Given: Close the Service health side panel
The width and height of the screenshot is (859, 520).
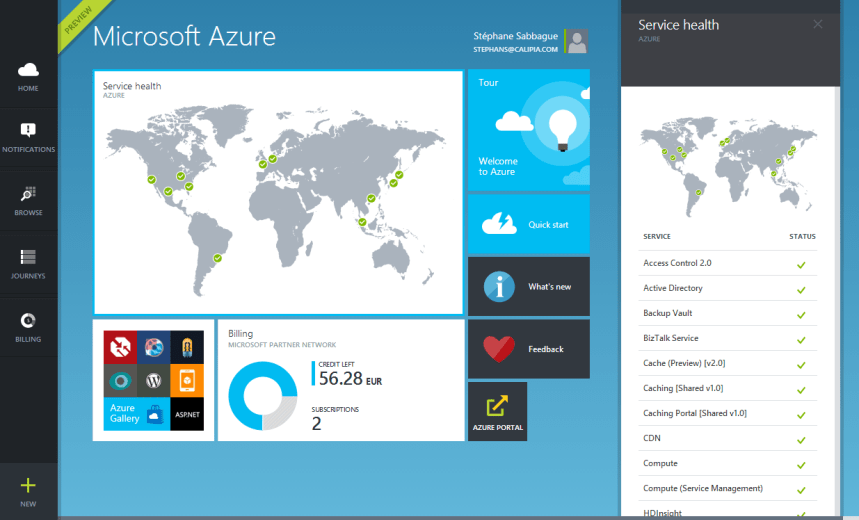Looking at the screenshot, I should pos(818,24).
